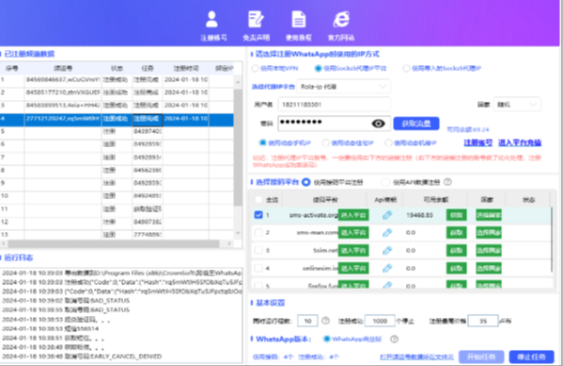Select the WhatsApp business version radio
This screenshot has height=366, width=563.
click(326, 339)
